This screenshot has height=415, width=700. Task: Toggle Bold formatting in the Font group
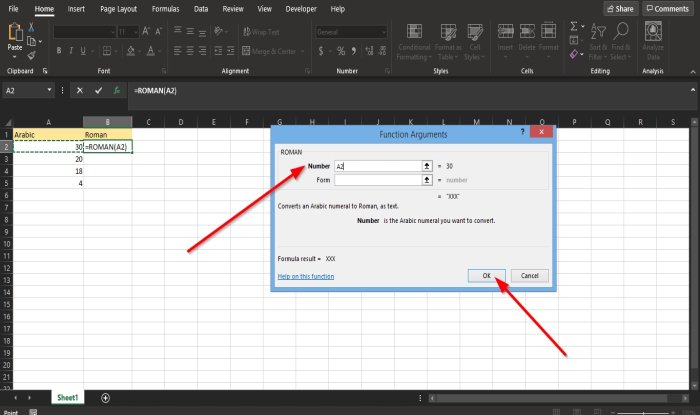point(59,51)
